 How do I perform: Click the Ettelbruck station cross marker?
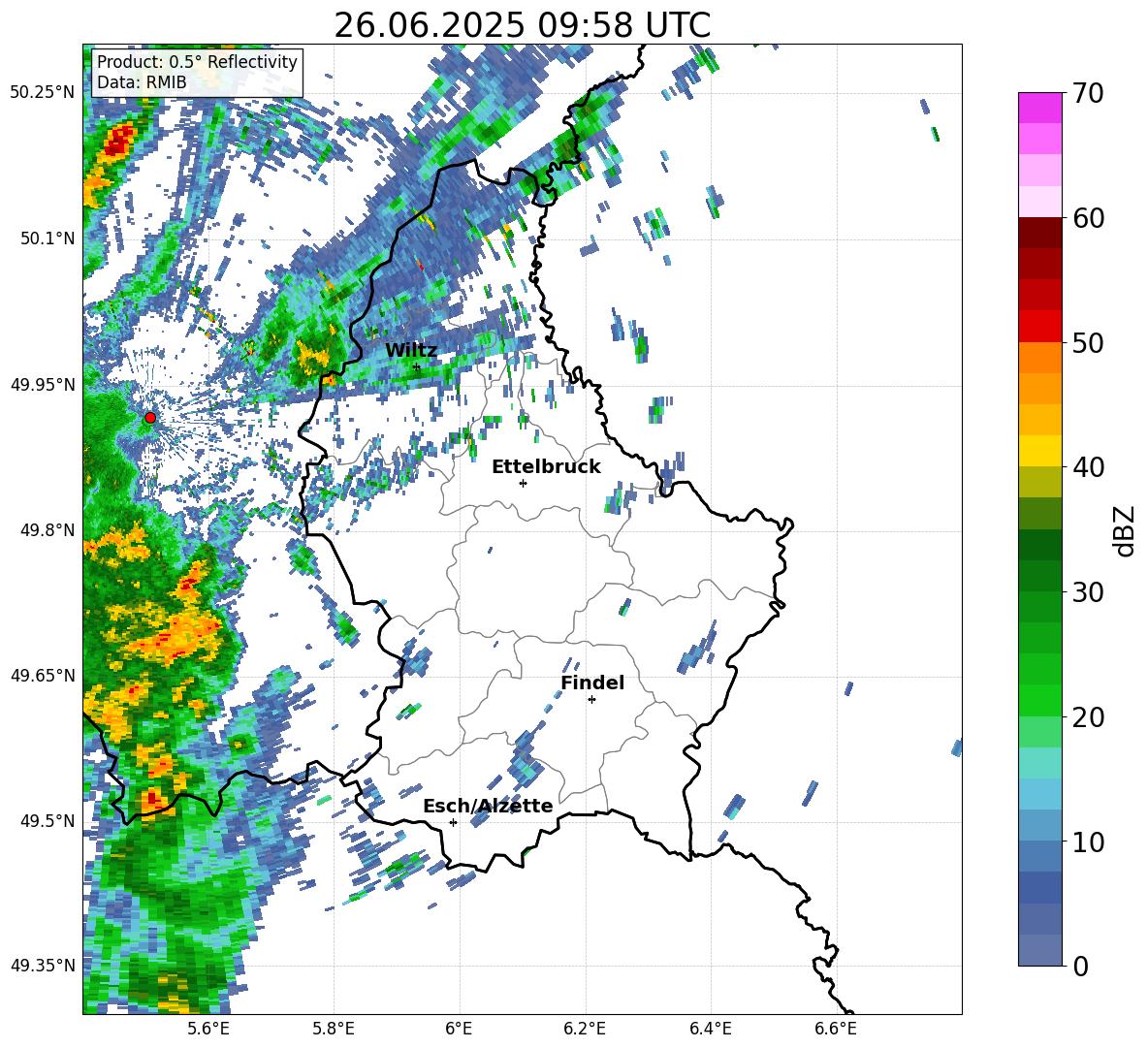tap(523, 483)
